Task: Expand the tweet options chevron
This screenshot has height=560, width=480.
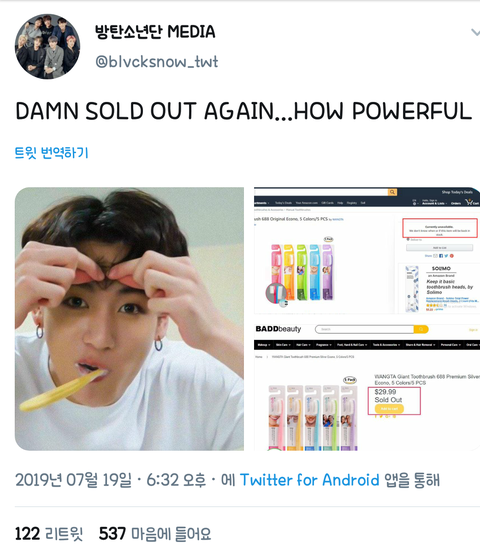Action: [475, 33]
